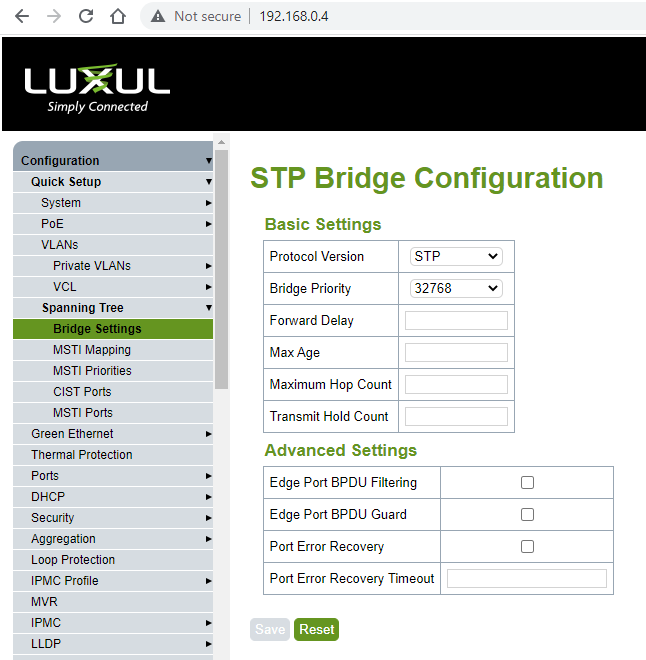Viewport: 646px width, 660px height.
Task: Click the browser back arrow
Action: pyautogui.click(x=22, y=16)
